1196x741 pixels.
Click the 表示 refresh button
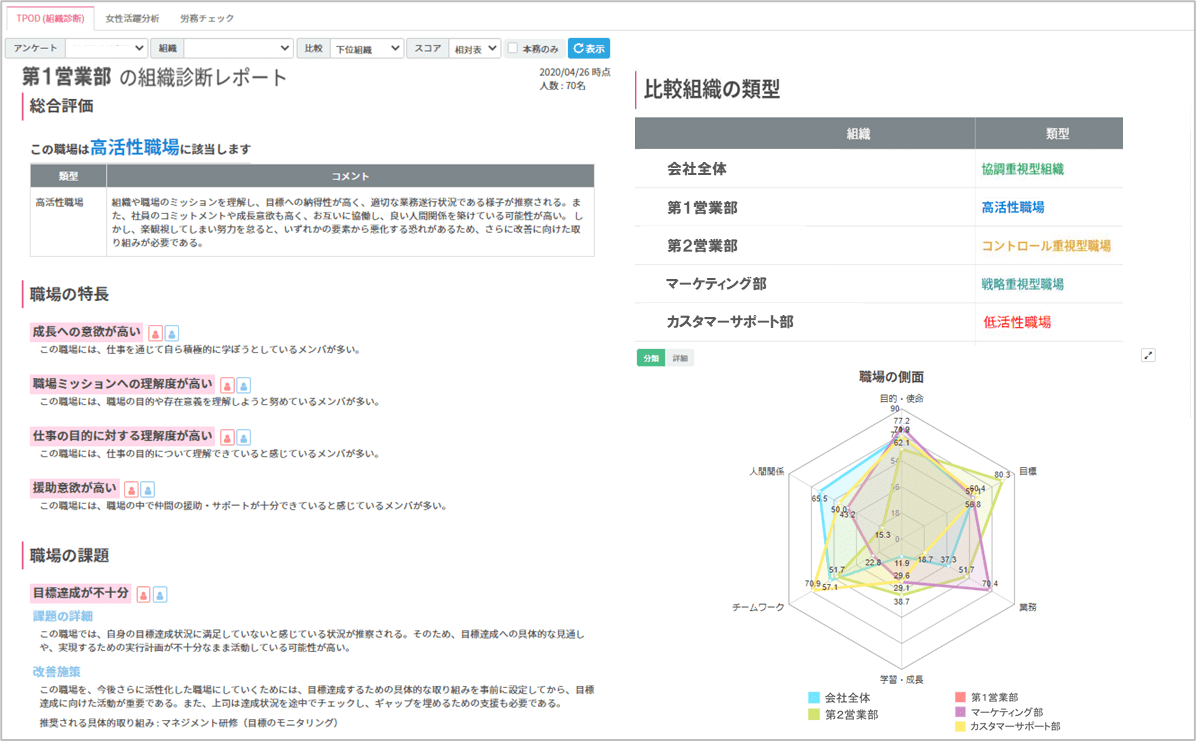point(589,48)
